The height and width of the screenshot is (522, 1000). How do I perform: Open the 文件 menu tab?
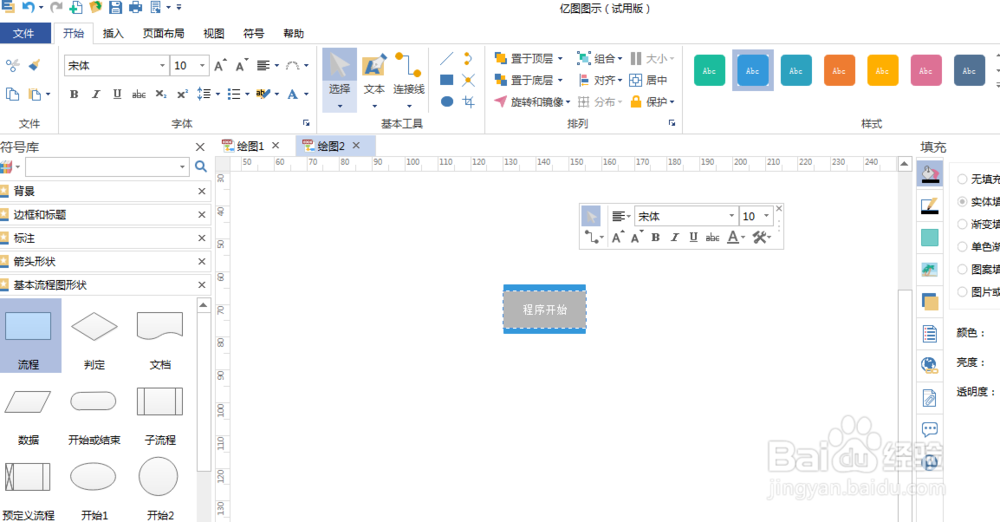[24, 33]
